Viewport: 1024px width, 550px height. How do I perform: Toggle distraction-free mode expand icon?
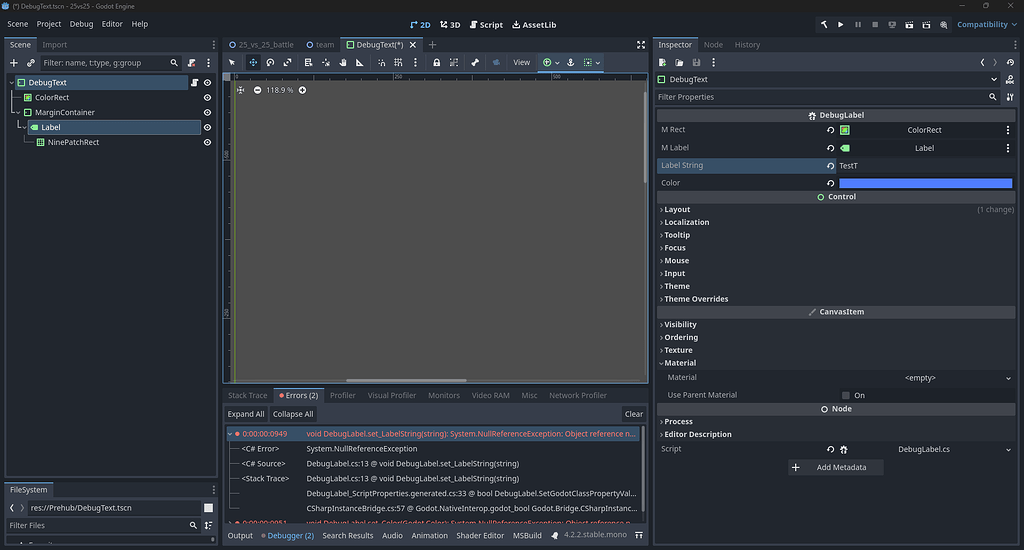[x=641, y=45]
